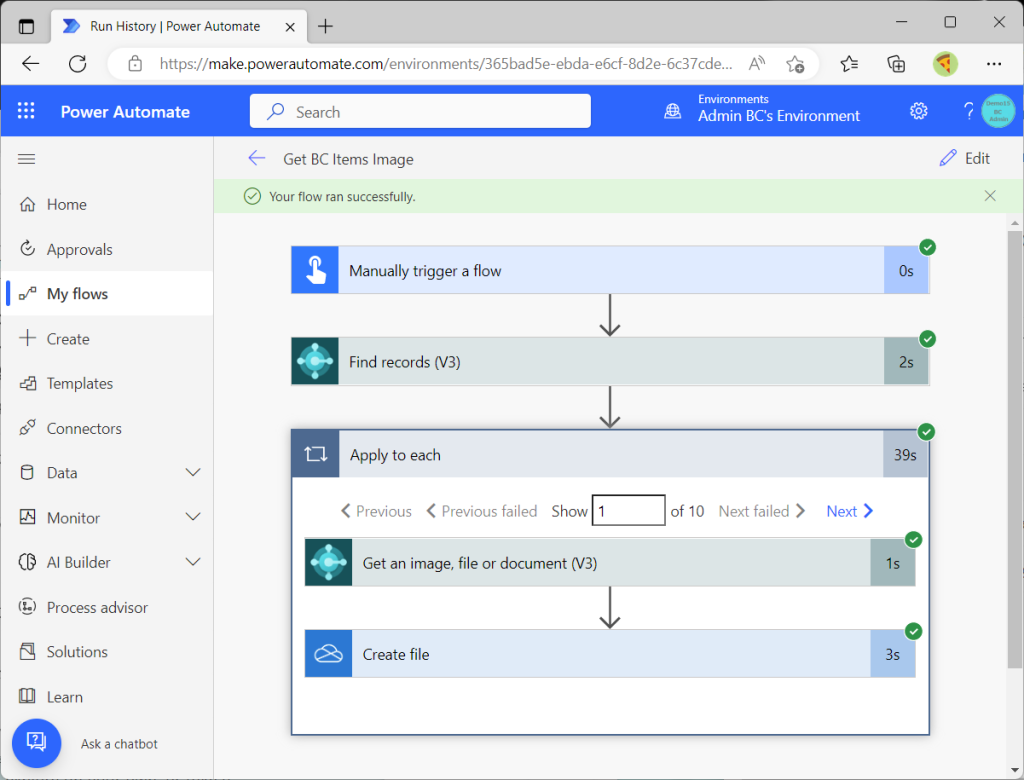Refresh the browser page

(x=78, y=63)
